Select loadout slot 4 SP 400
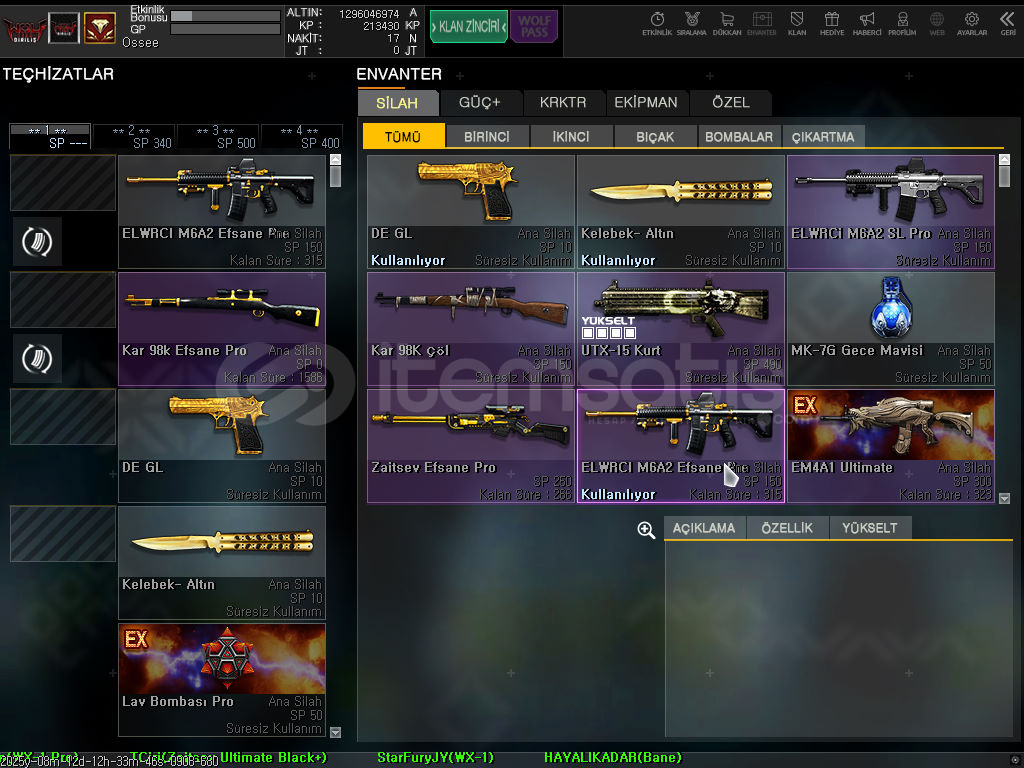Image resolution: width=1024 pixels, height=768 pixels. click(302, 136)
